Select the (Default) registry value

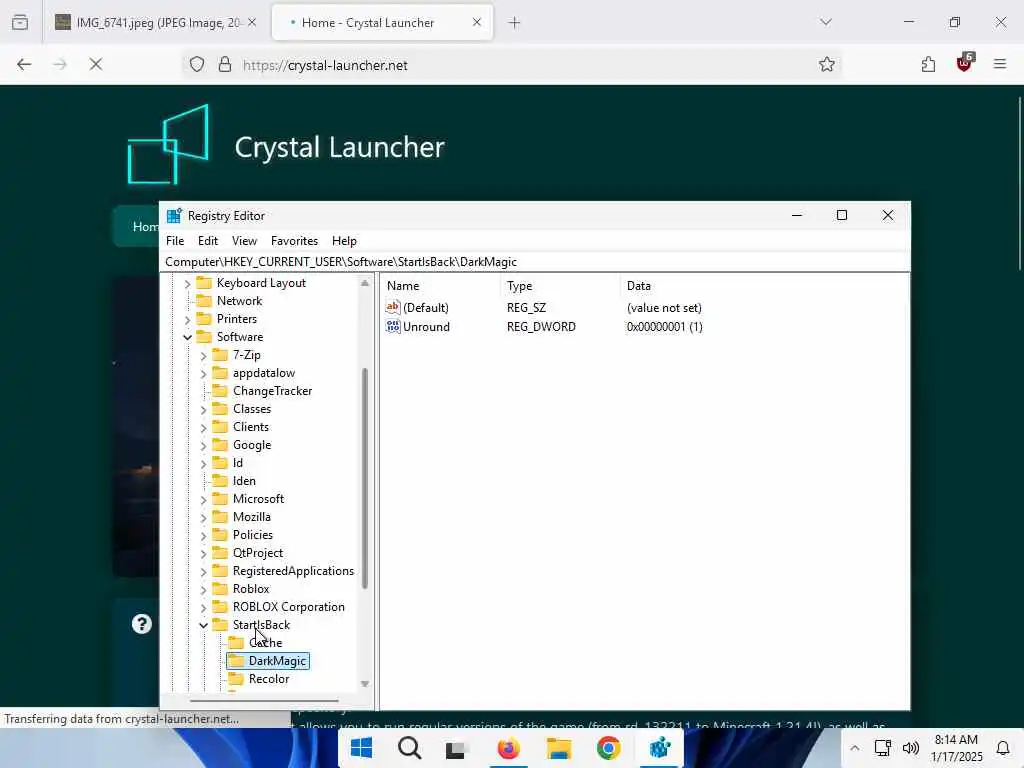pos(426,308)
